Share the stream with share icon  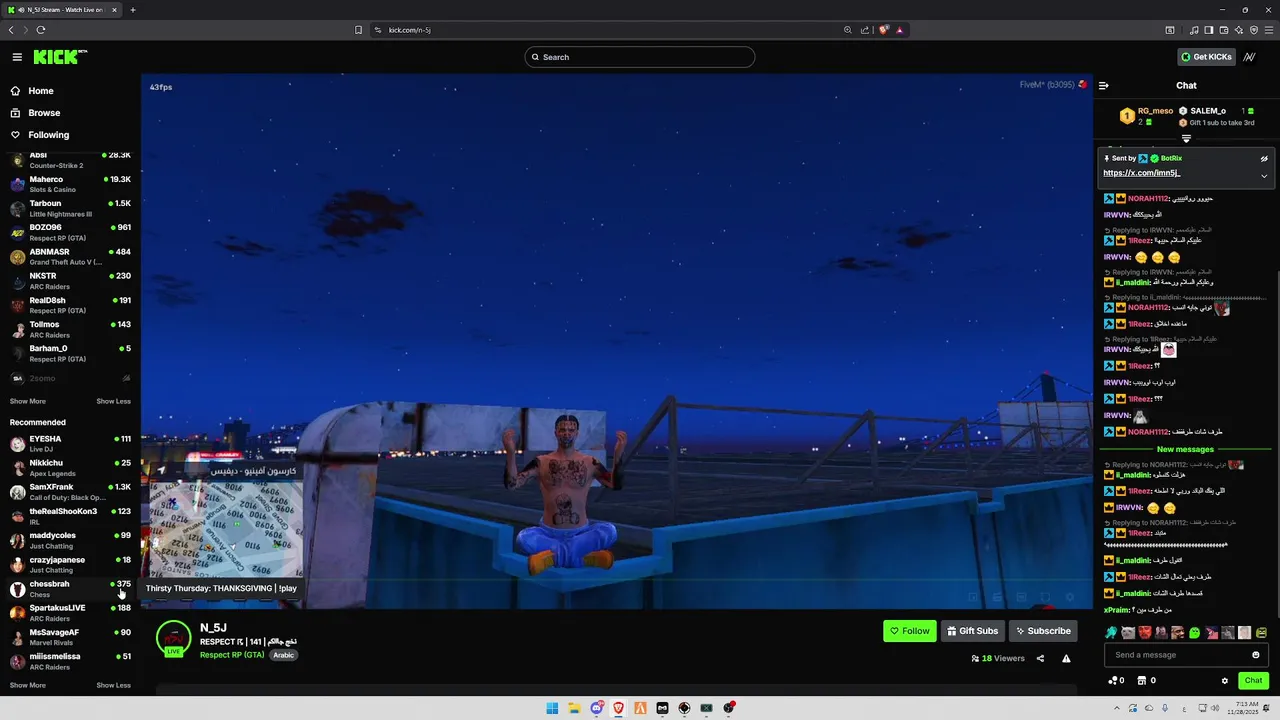tap(1040, 658)
